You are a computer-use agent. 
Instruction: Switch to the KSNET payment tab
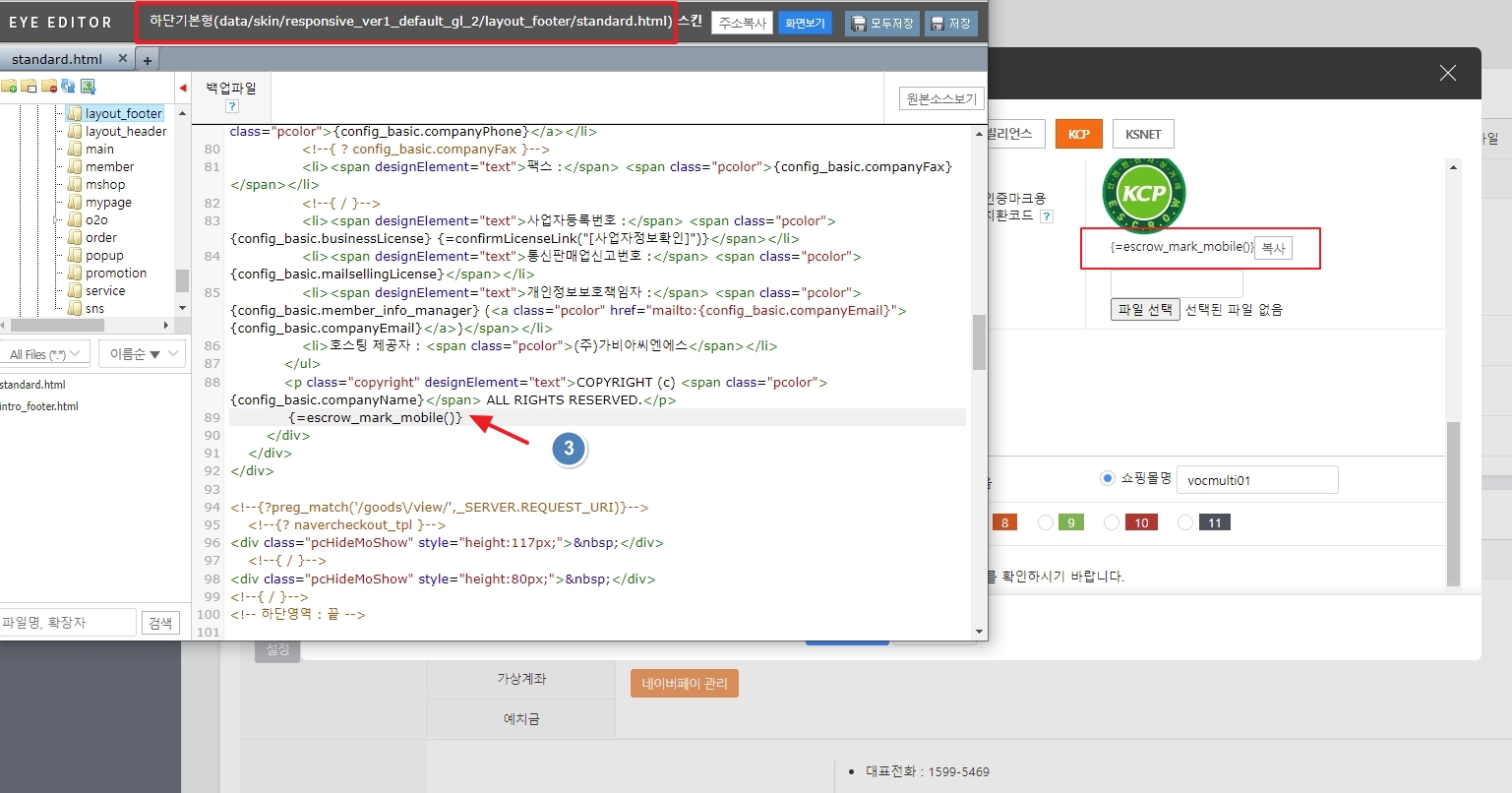pos(1142,134)
